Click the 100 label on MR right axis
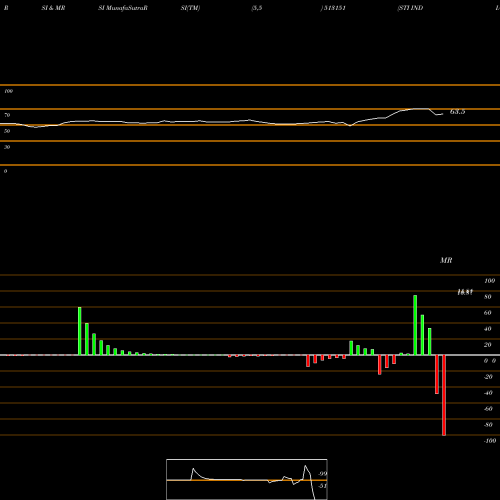This screenshot has height=500, width=500. [489, 281]
